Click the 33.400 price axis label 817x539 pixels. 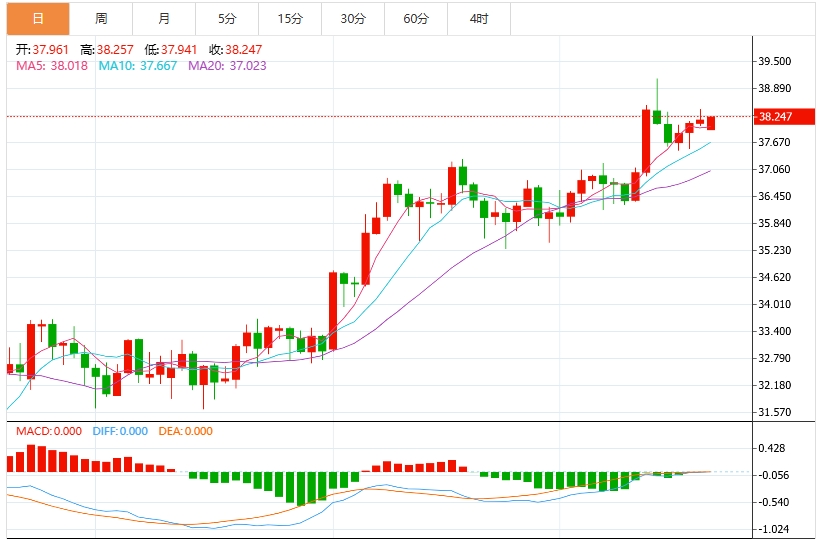coord(775,332)
